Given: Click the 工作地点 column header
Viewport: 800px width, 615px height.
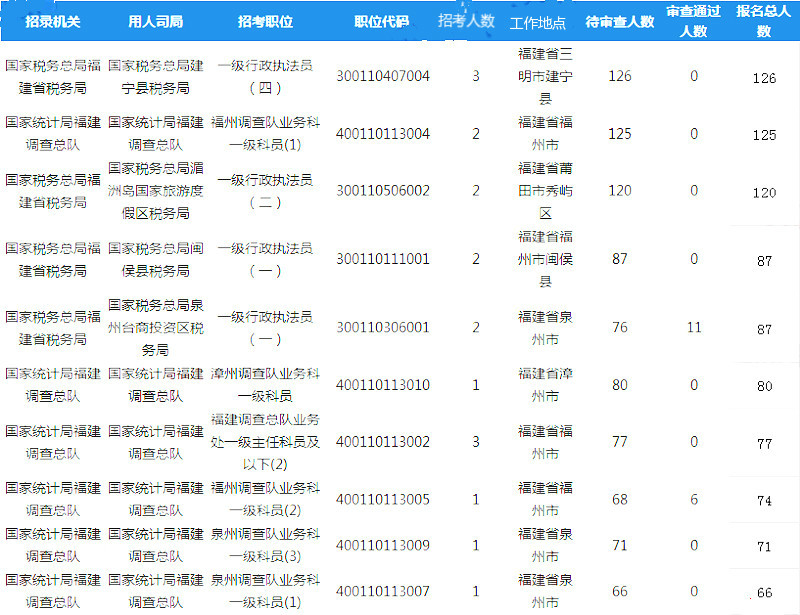Looking at the screenshot, I should click(x=538, y=23).
